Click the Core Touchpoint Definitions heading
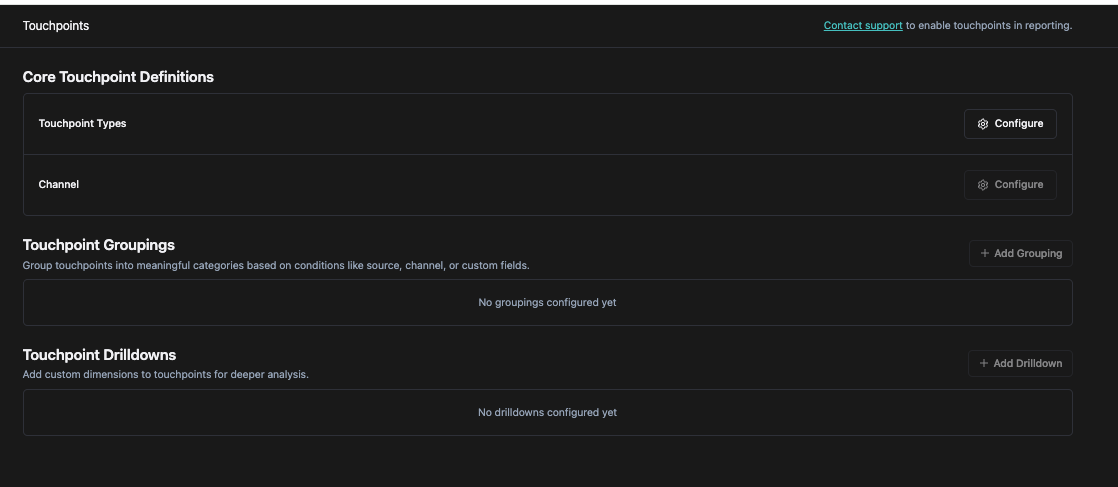This screenshot has width=1118, height=487. pos(118,77)
